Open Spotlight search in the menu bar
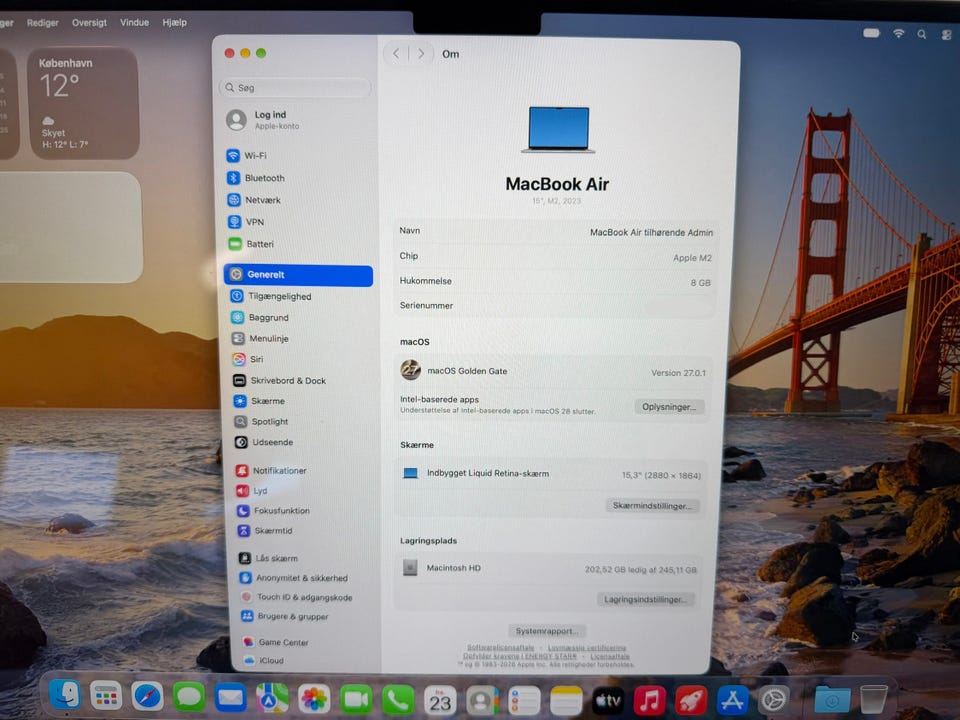This screenshot has width=960, height=720. [921, 34]
